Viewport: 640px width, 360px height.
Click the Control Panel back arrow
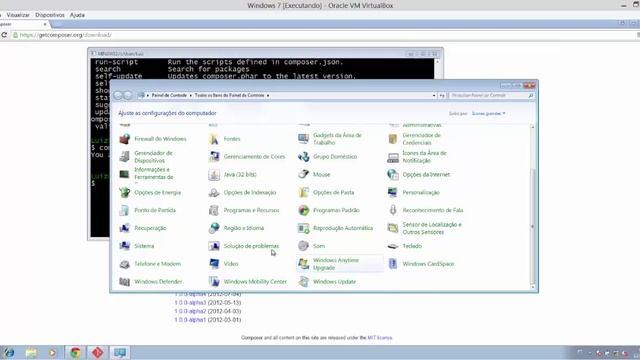pos(118,95)
